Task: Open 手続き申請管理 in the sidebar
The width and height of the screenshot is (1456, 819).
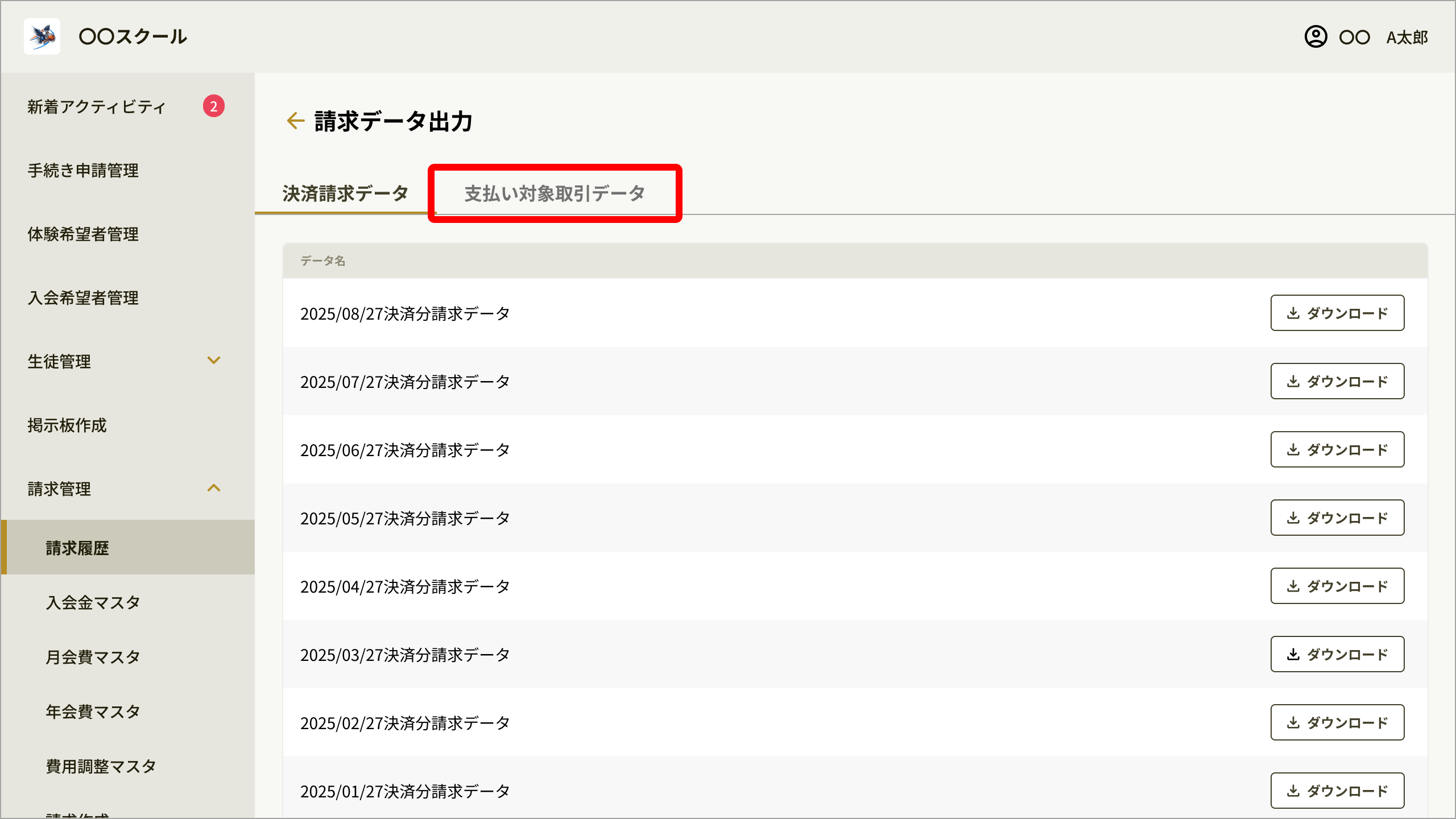Action: [83, 171]
